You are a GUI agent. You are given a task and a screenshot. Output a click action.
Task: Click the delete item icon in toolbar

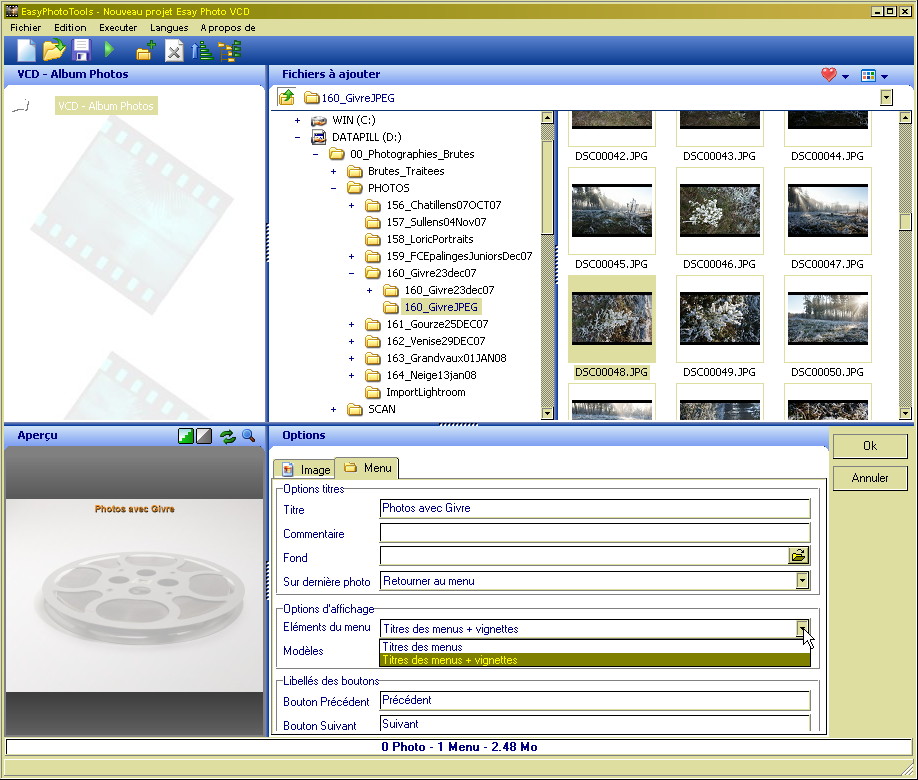pyautogui.click(x=174, y=51)
